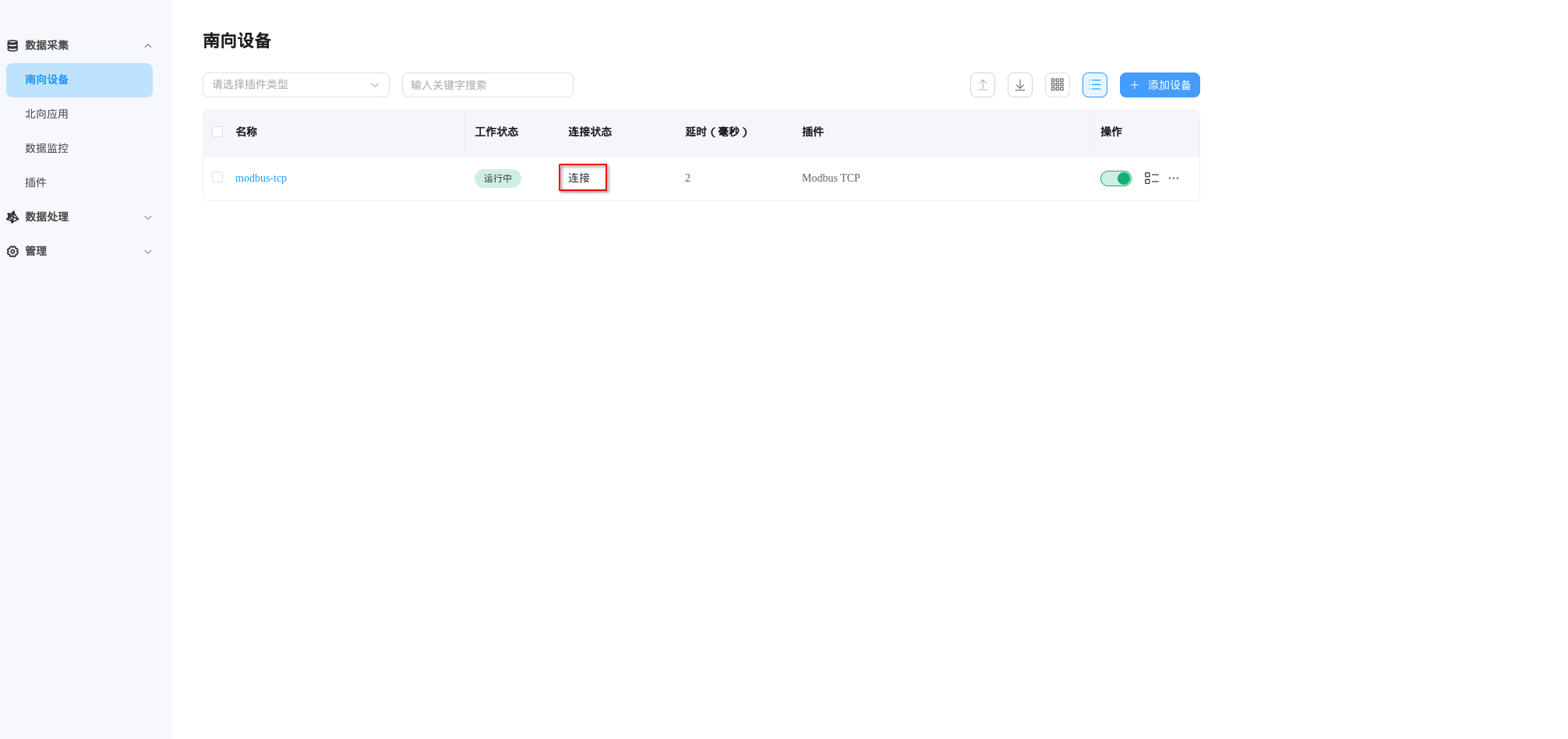Collapse the 数据采集 section chevron
1568x739 pixels.
(148, 45)
